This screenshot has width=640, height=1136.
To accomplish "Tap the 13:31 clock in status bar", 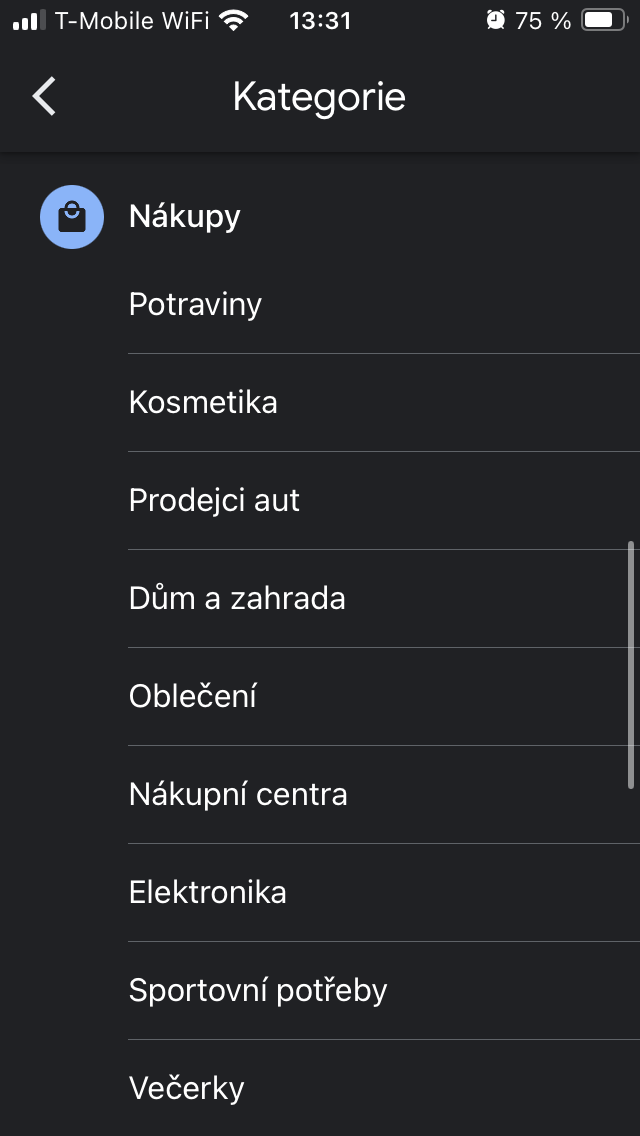I will pyautogui.click(x=320, y=20).
